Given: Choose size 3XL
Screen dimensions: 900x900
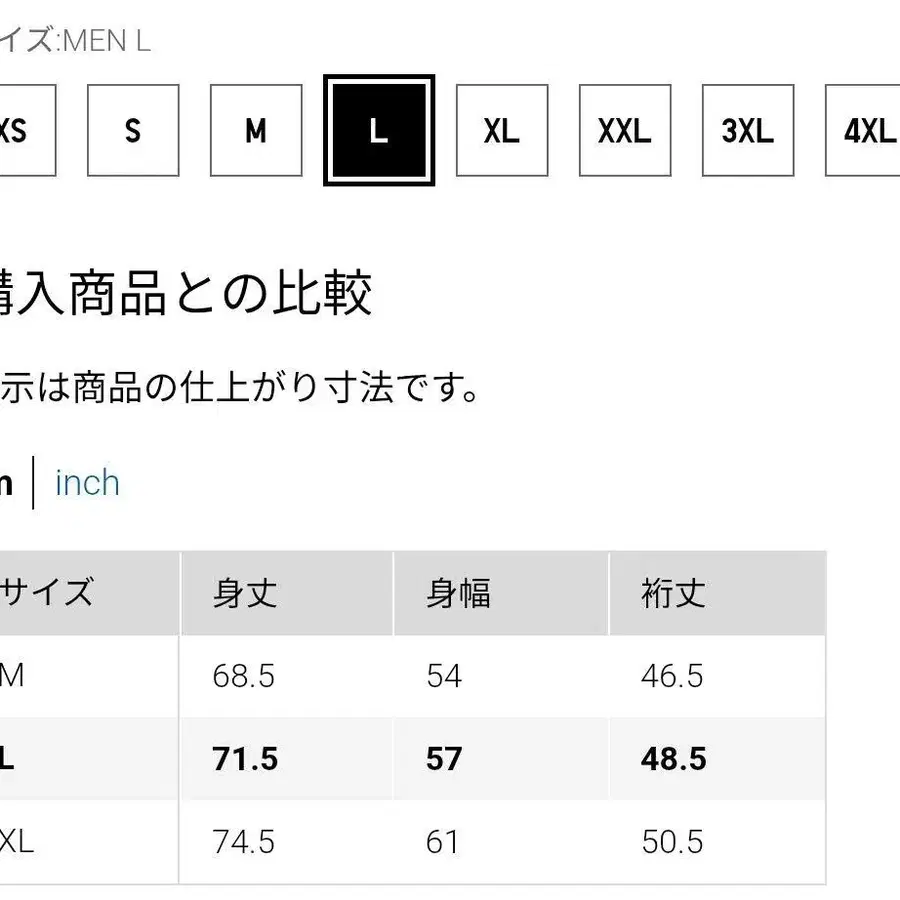Looking at the screenshot, I should 748,131.
